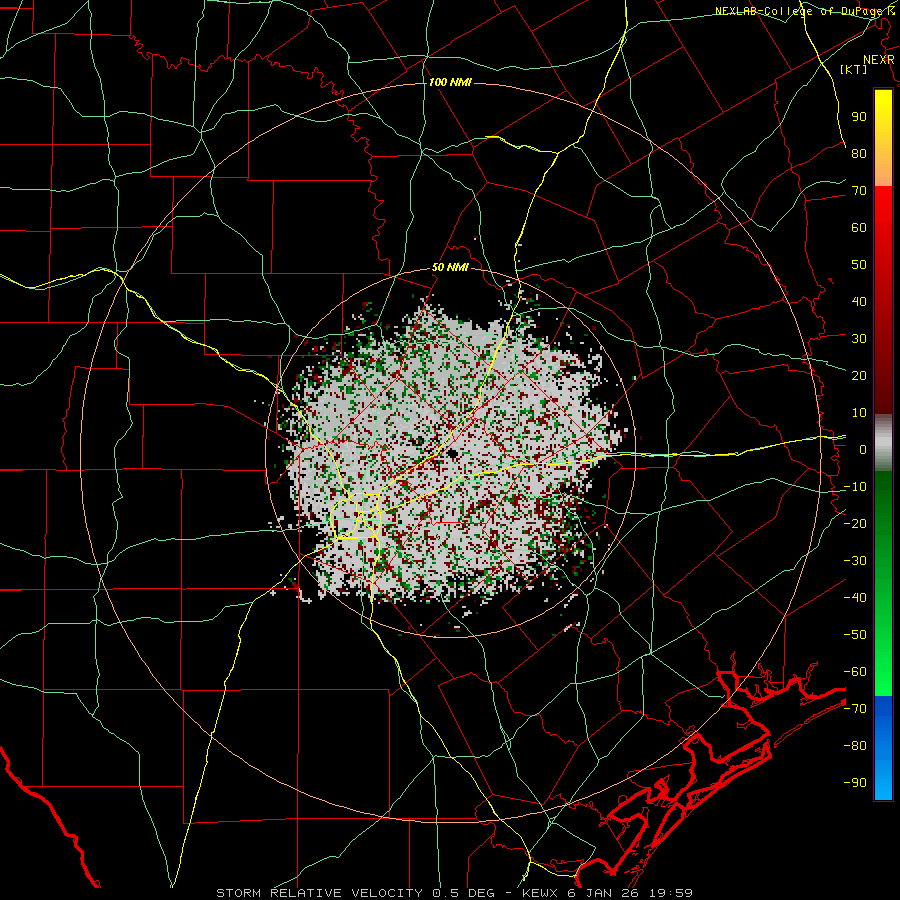Click the 50 NMI range ring label
900x900 pixels.
click(x=450, y=267)
